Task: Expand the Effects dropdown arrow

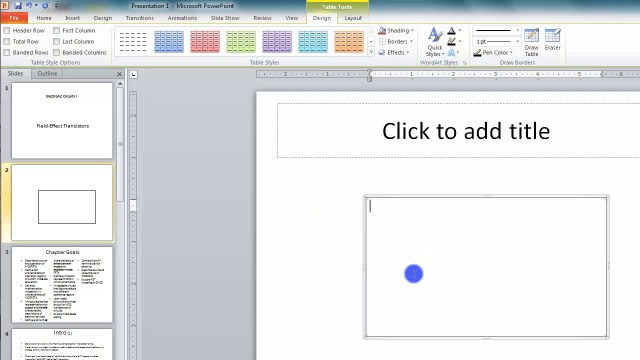Action: tap(408, 53)
